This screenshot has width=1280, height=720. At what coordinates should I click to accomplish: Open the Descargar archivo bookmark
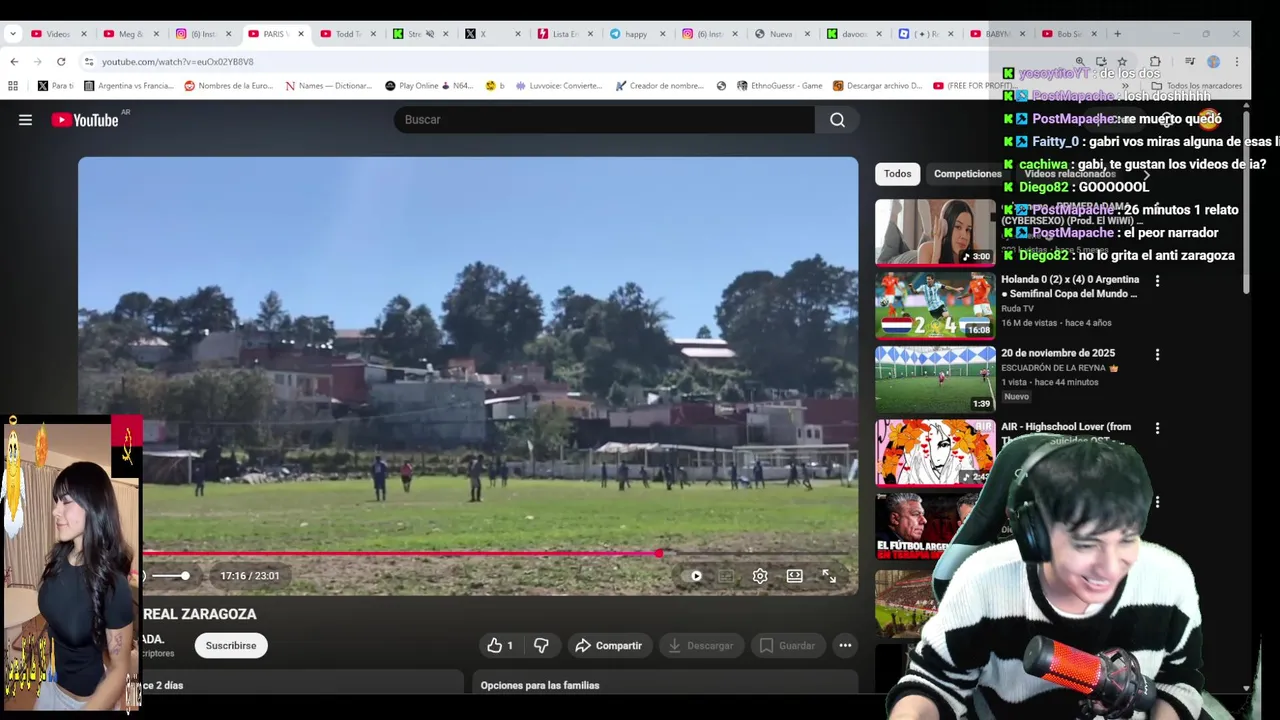click(x=878, y=86)
